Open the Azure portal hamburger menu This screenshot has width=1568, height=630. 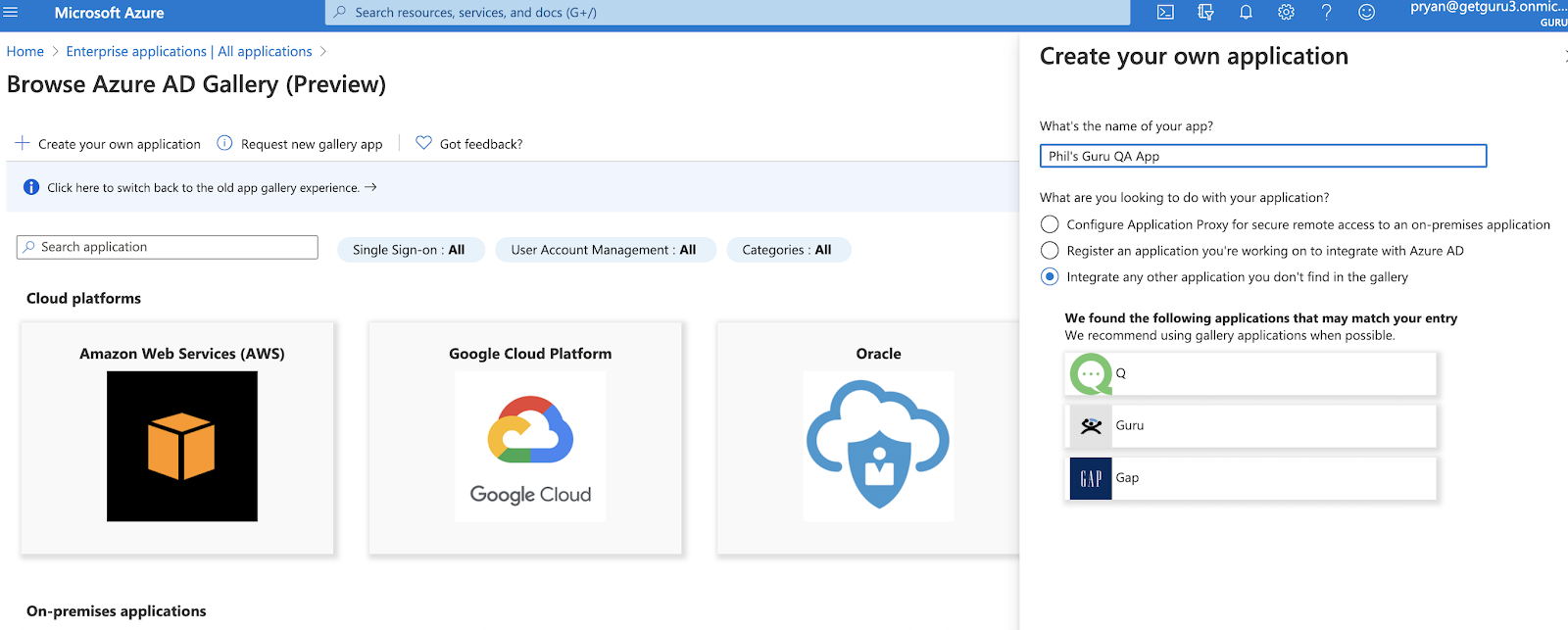click(x=11, y=13)
